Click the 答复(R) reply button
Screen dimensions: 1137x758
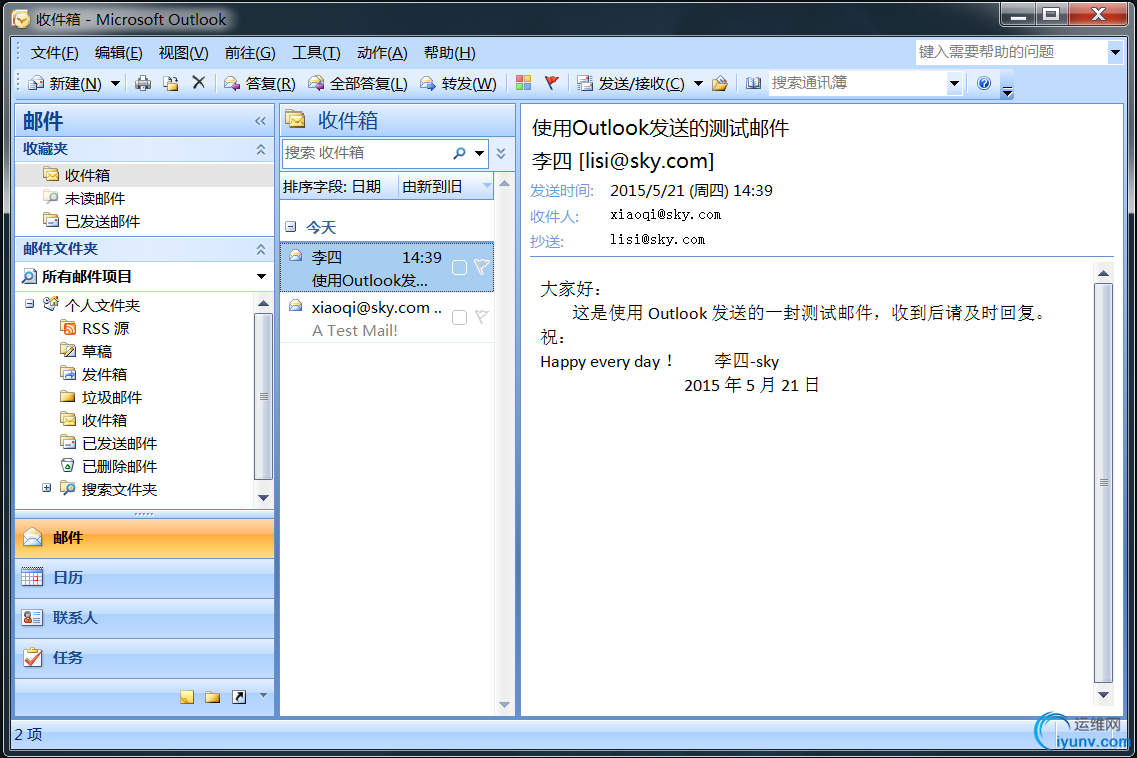coord(259,83)
